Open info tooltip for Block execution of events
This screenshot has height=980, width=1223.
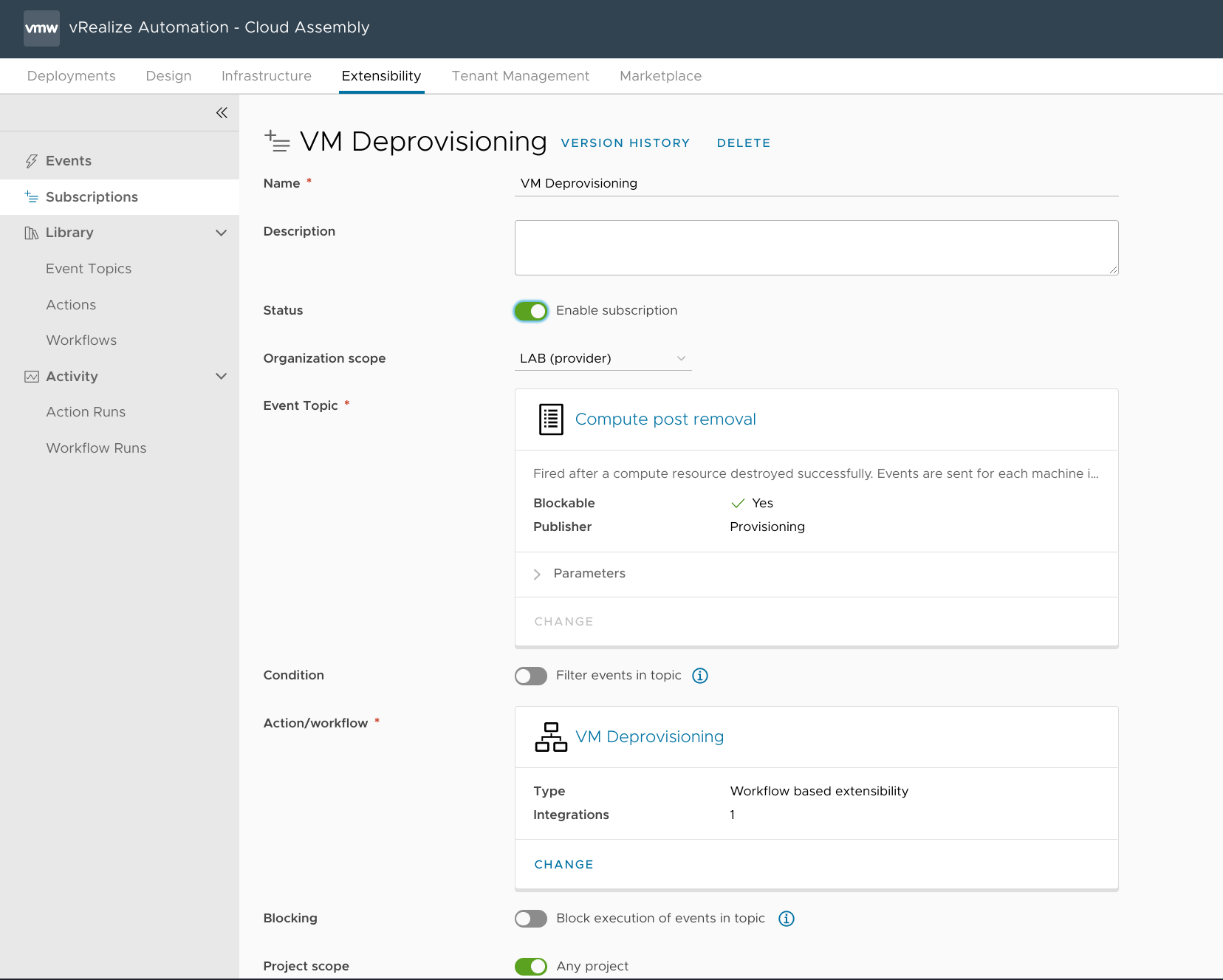click(787, 919)
